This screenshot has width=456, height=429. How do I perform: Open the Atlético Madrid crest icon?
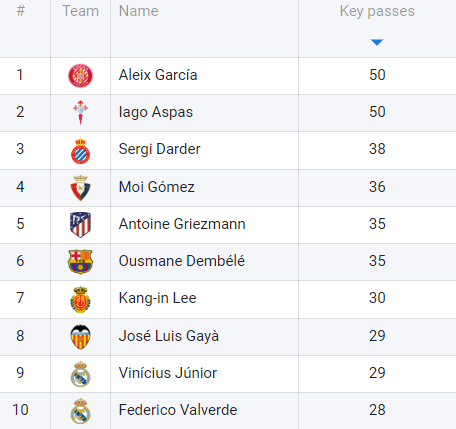(80, 225)
